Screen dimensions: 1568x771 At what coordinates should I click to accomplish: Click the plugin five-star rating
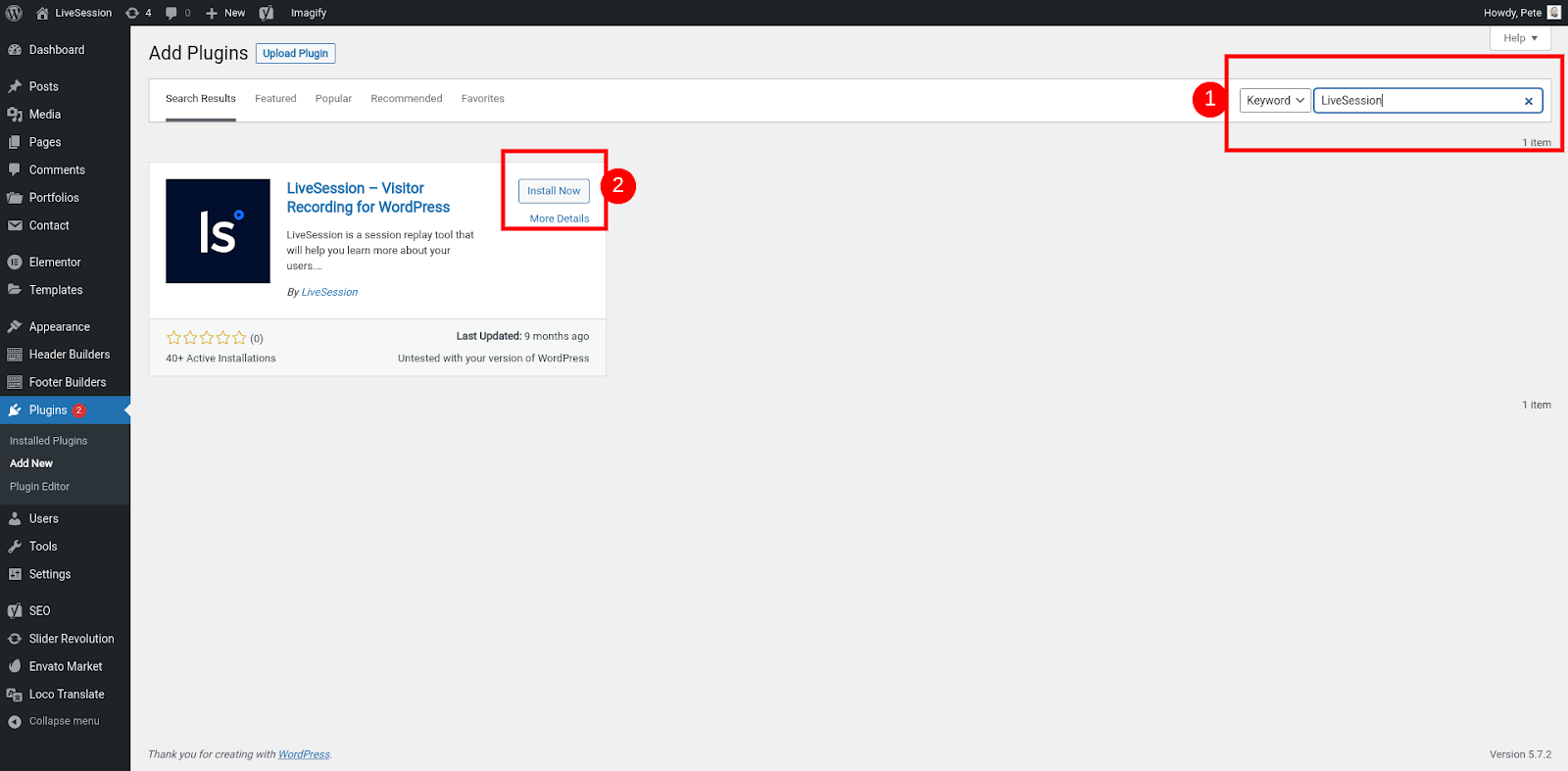(x=207, y=338)
